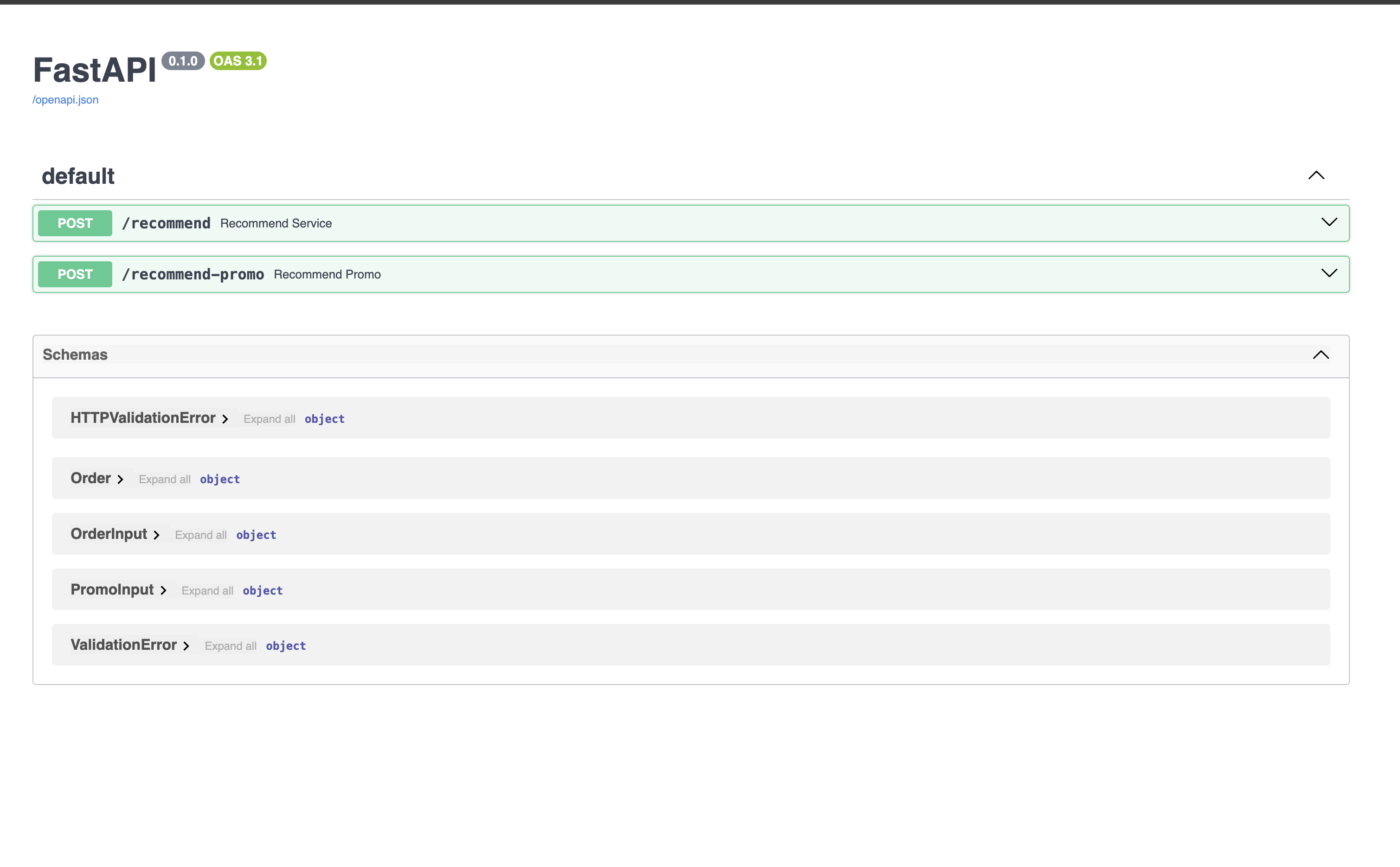This screenshot has width=1400, height=867.
Task: Expand the ValidationError schema arrow
Action: pos(186,646)
